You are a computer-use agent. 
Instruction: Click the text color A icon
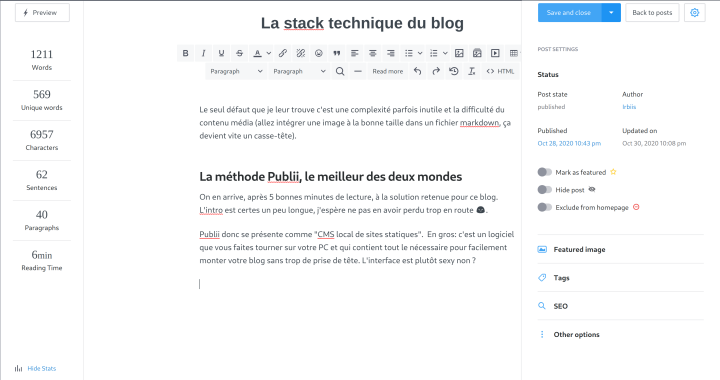257,53
